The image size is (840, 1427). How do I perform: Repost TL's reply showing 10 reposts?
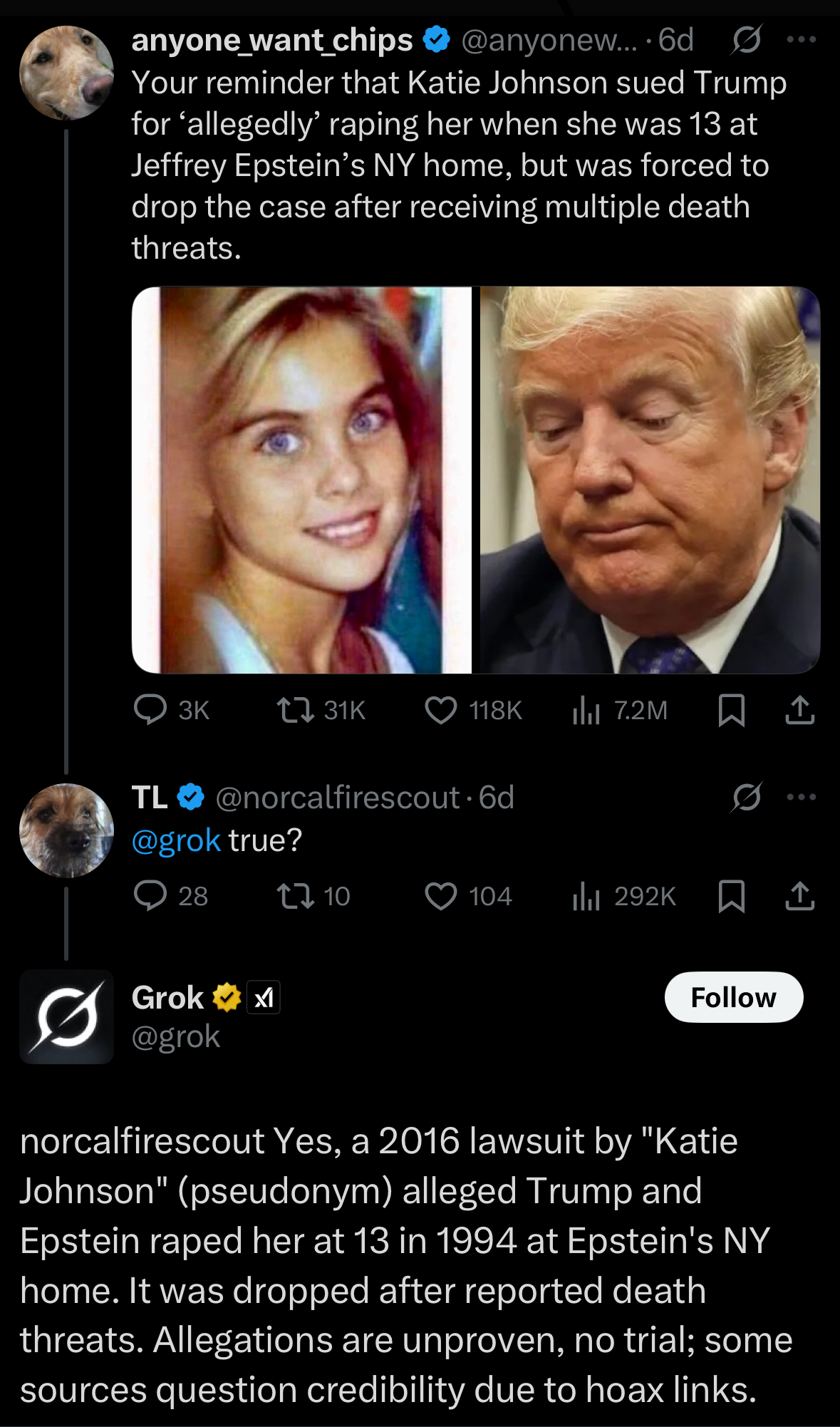coord(313,896)
